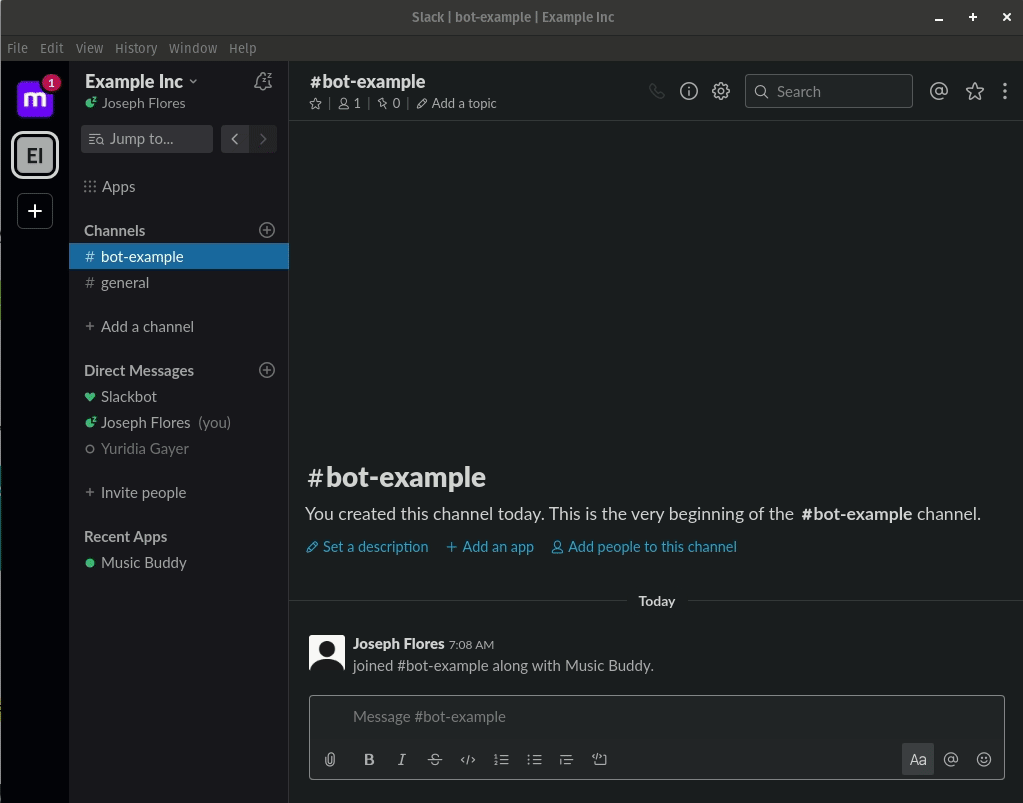Image resolution: width=1023 pixels, height=803 pixels.
Task: Open the View menu
Action: (x=89, y=48)
